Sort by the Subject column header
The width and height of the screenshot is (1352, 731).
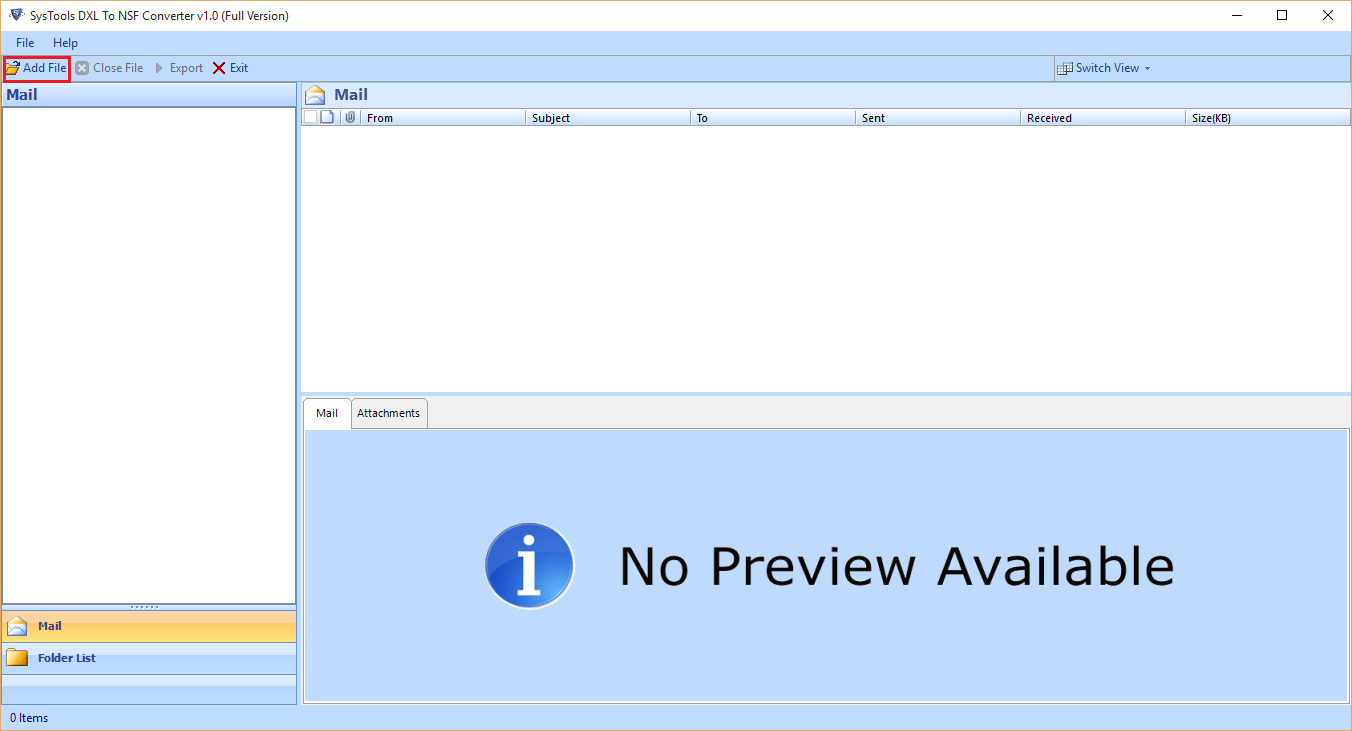point(608,118)
